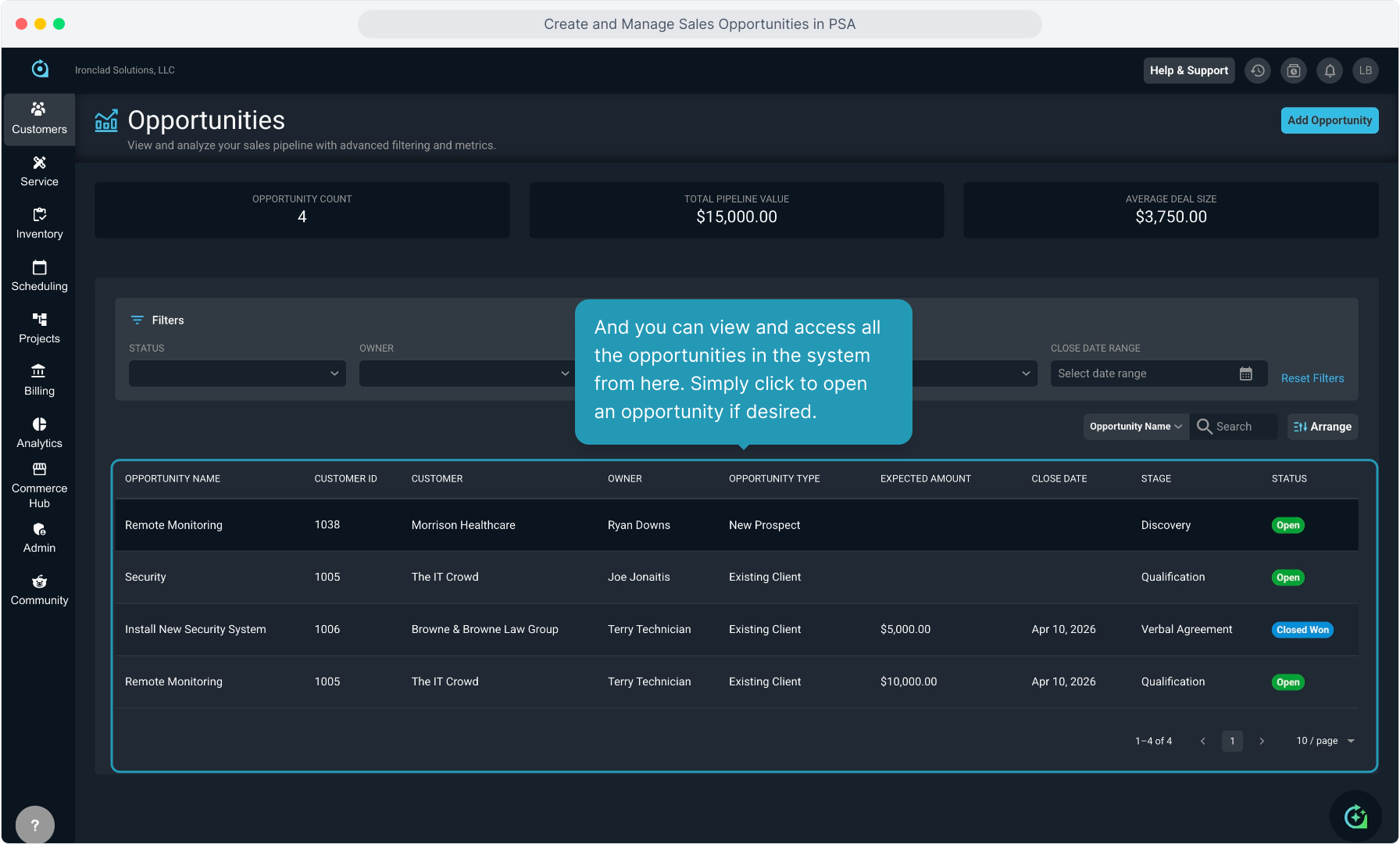Click the Add Opportunity button
Viewport: 1400px width, 844px height.
[x=1329, y=120]
